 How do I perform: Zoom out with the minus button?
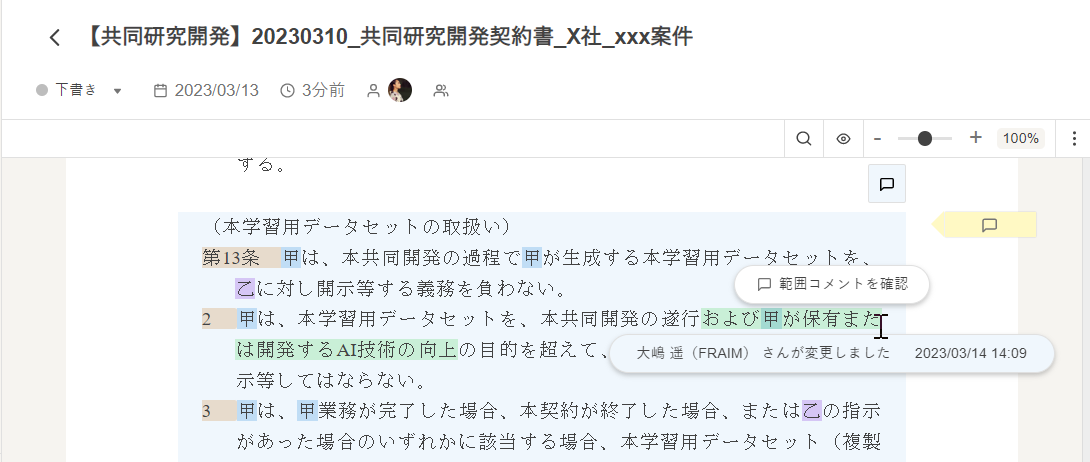(x=877, y=138)
